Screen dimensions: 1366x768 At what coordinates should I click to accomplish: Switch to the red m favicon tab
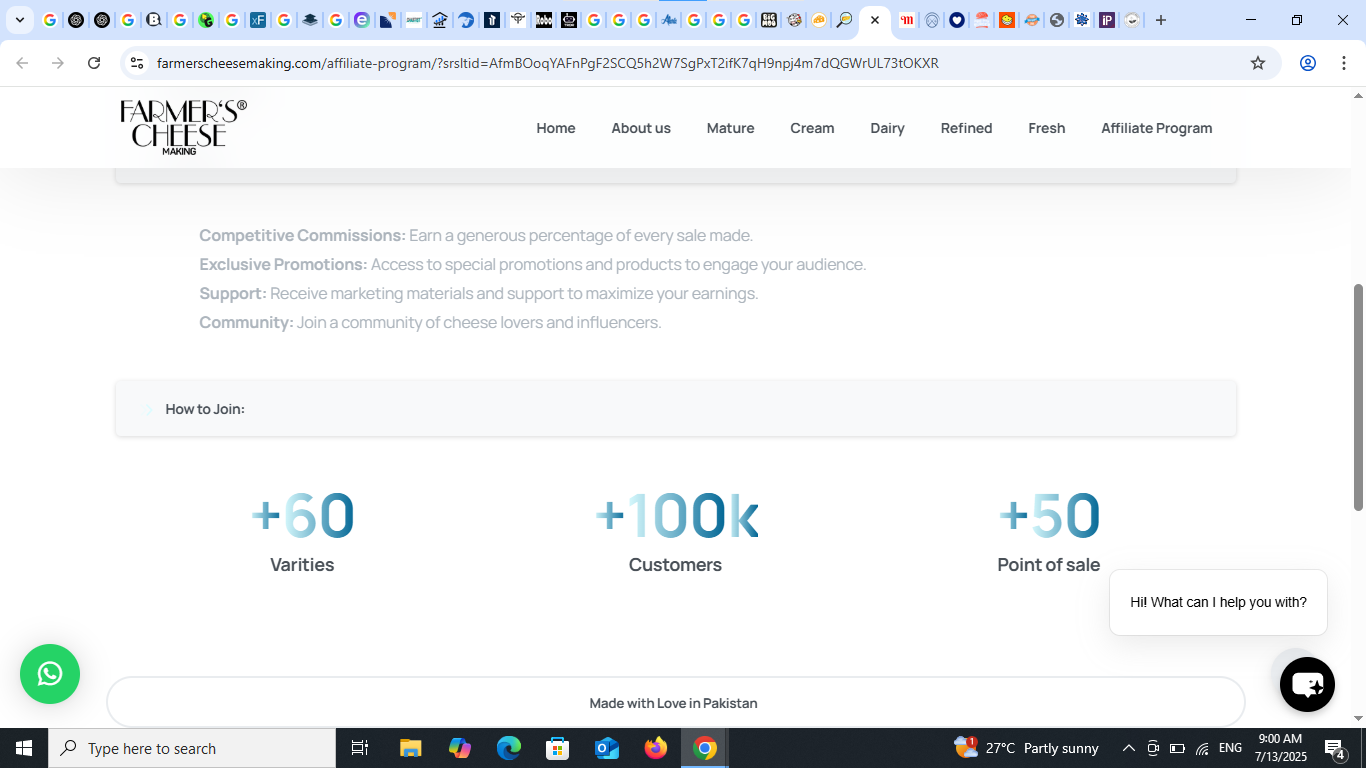tap(906, 20)
